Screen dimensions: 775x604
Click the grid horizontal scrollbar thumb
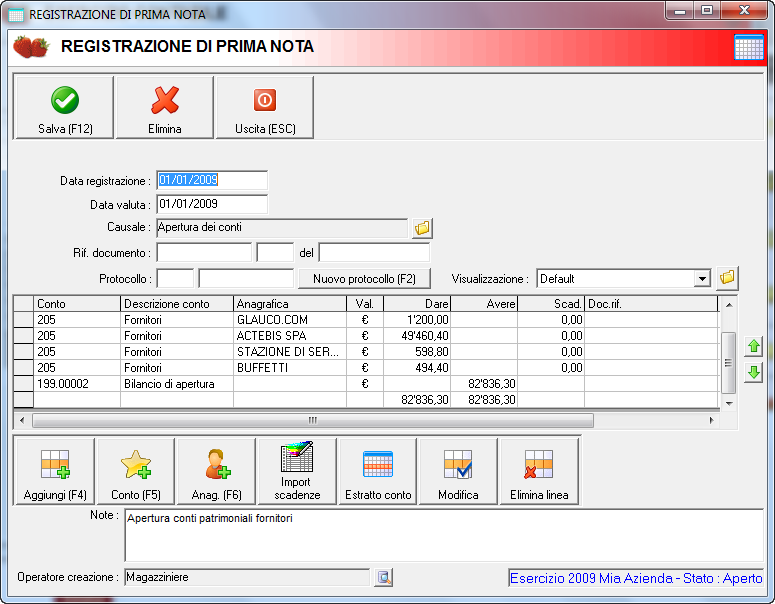coord(313,420)
